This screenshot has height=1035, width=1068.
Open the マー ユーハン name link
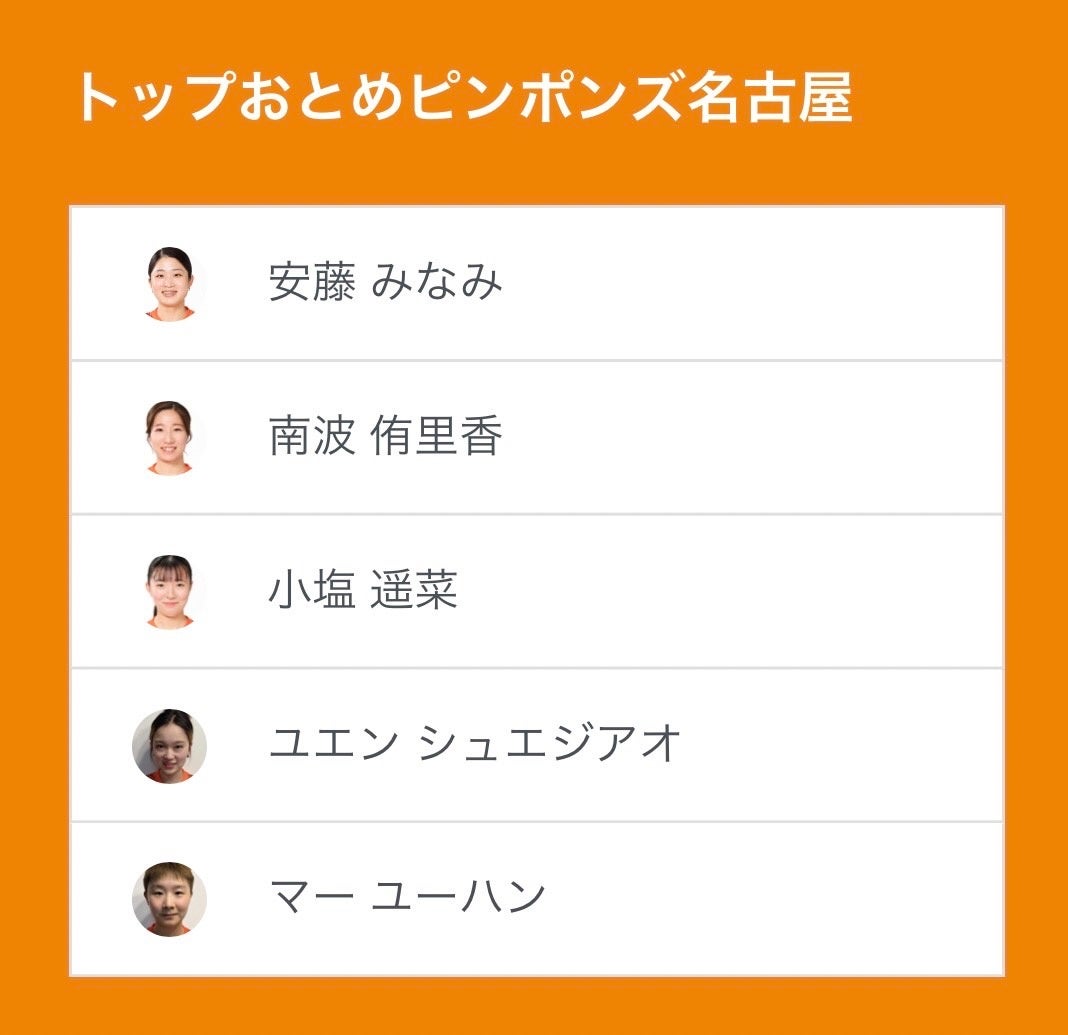tap(407, 895)
